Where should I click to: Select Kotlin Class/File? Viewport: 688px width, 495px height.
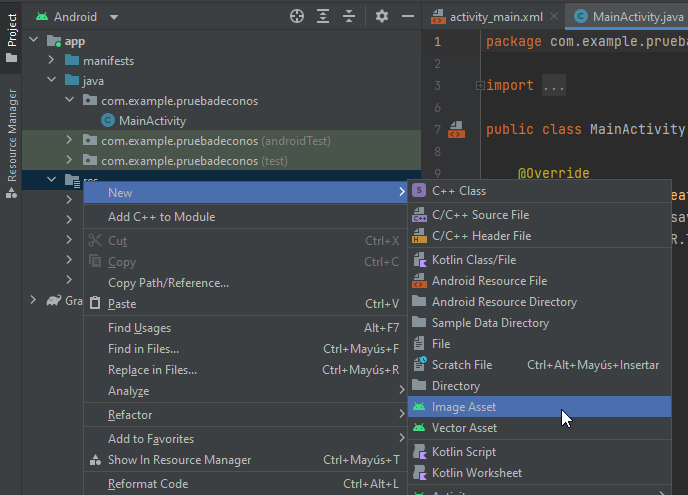540,260
